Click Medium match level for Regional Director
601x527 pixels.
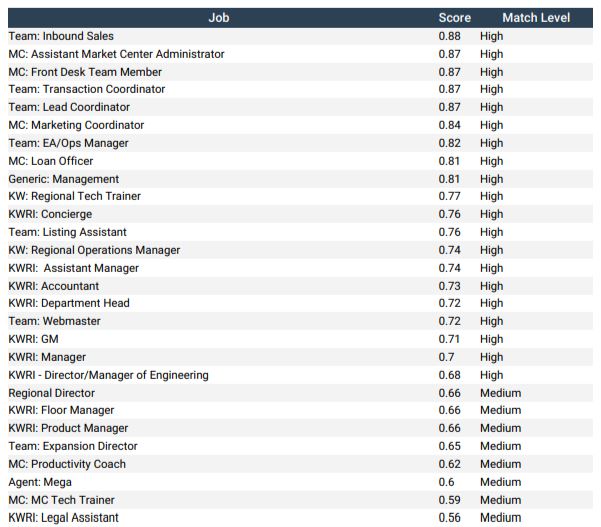[x=501, y=393]
